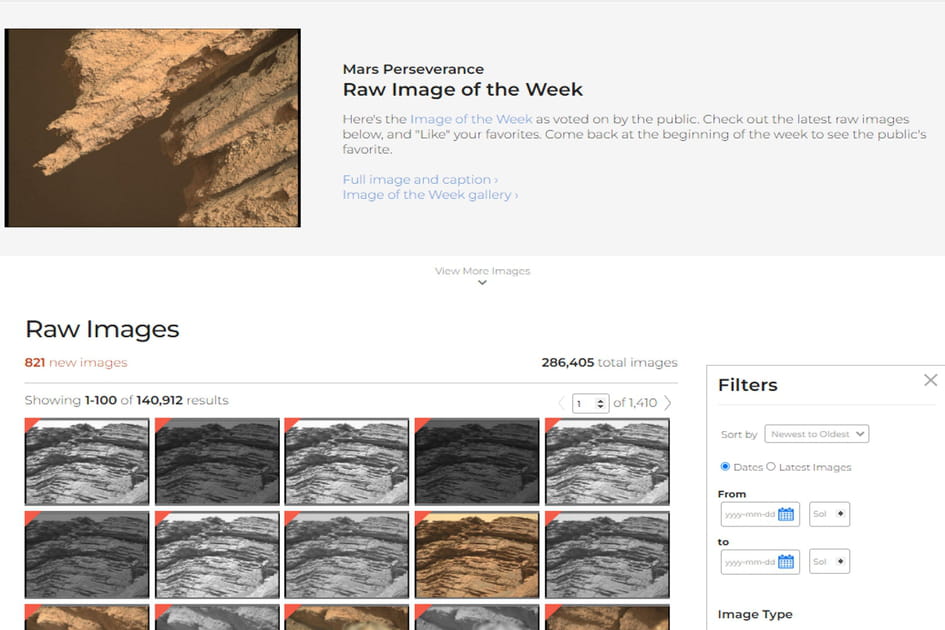
Task: Open the fifth thumbnail in top row
Action: [x=607, y=461]
